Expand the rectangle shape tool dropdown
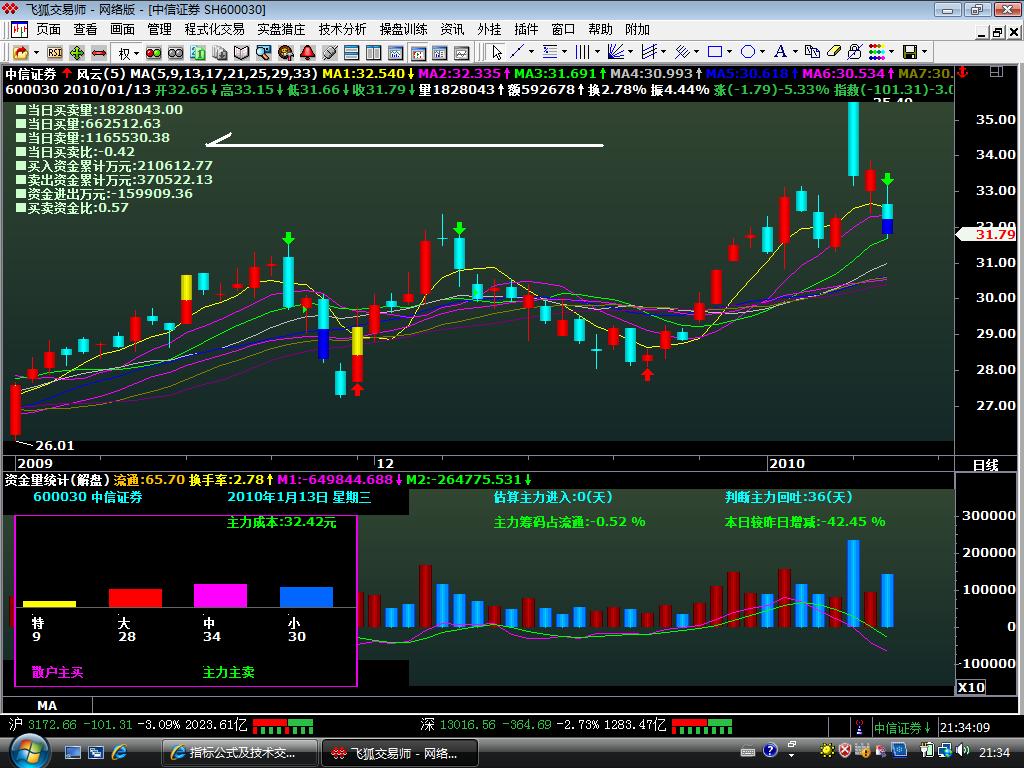Image resolution: width=1024 pixels, height=768 pixels. pos(730,52)
